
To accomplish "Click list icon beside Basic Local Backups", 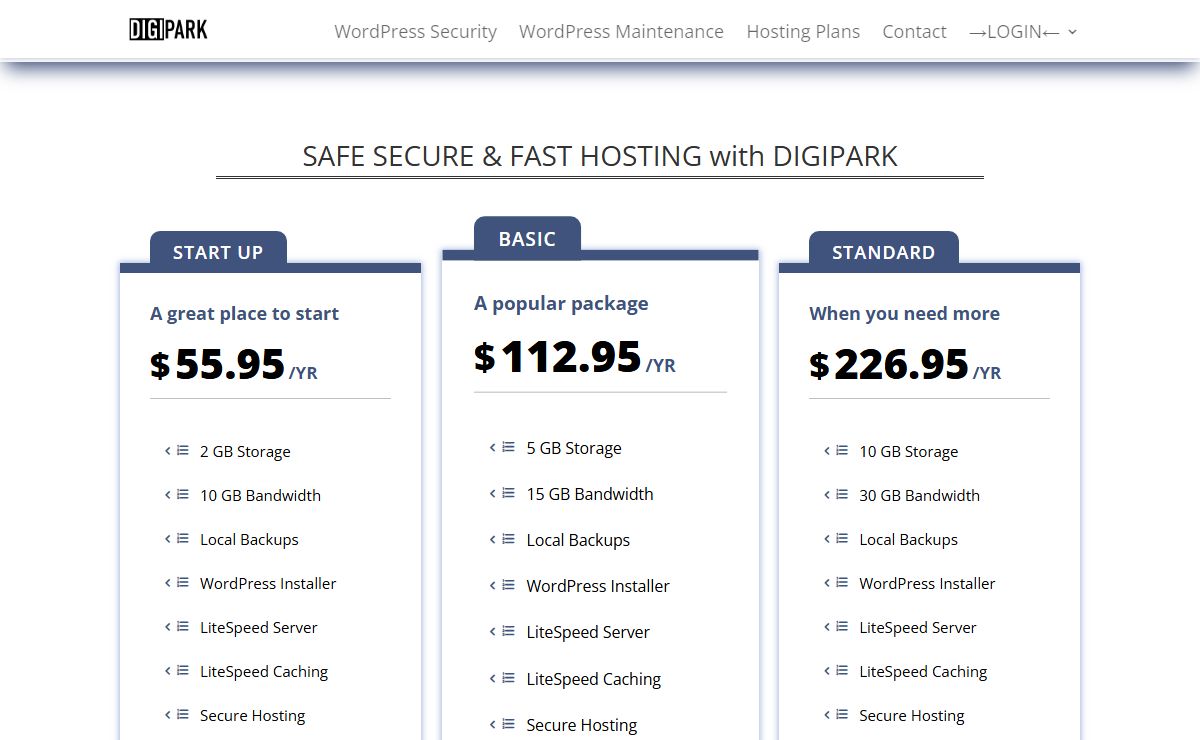I will click(x=502, y=539).
